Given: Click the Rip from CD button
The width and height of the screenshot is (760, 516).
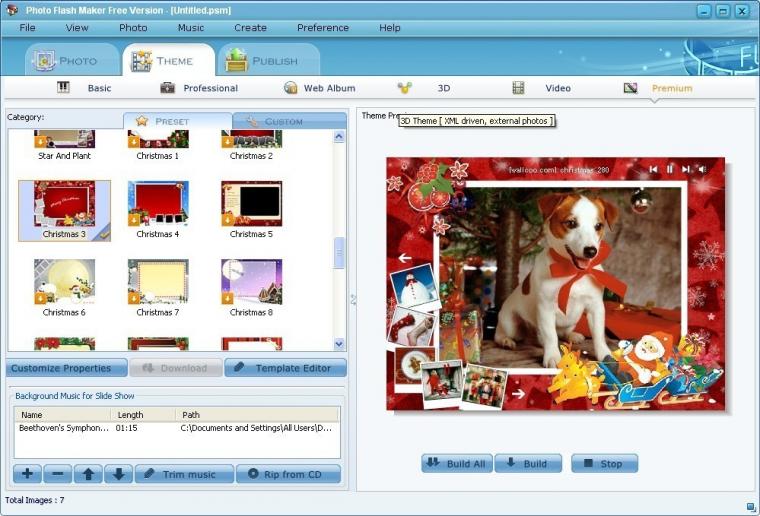Looking at the screenshot, I should (x=288, y=474).
